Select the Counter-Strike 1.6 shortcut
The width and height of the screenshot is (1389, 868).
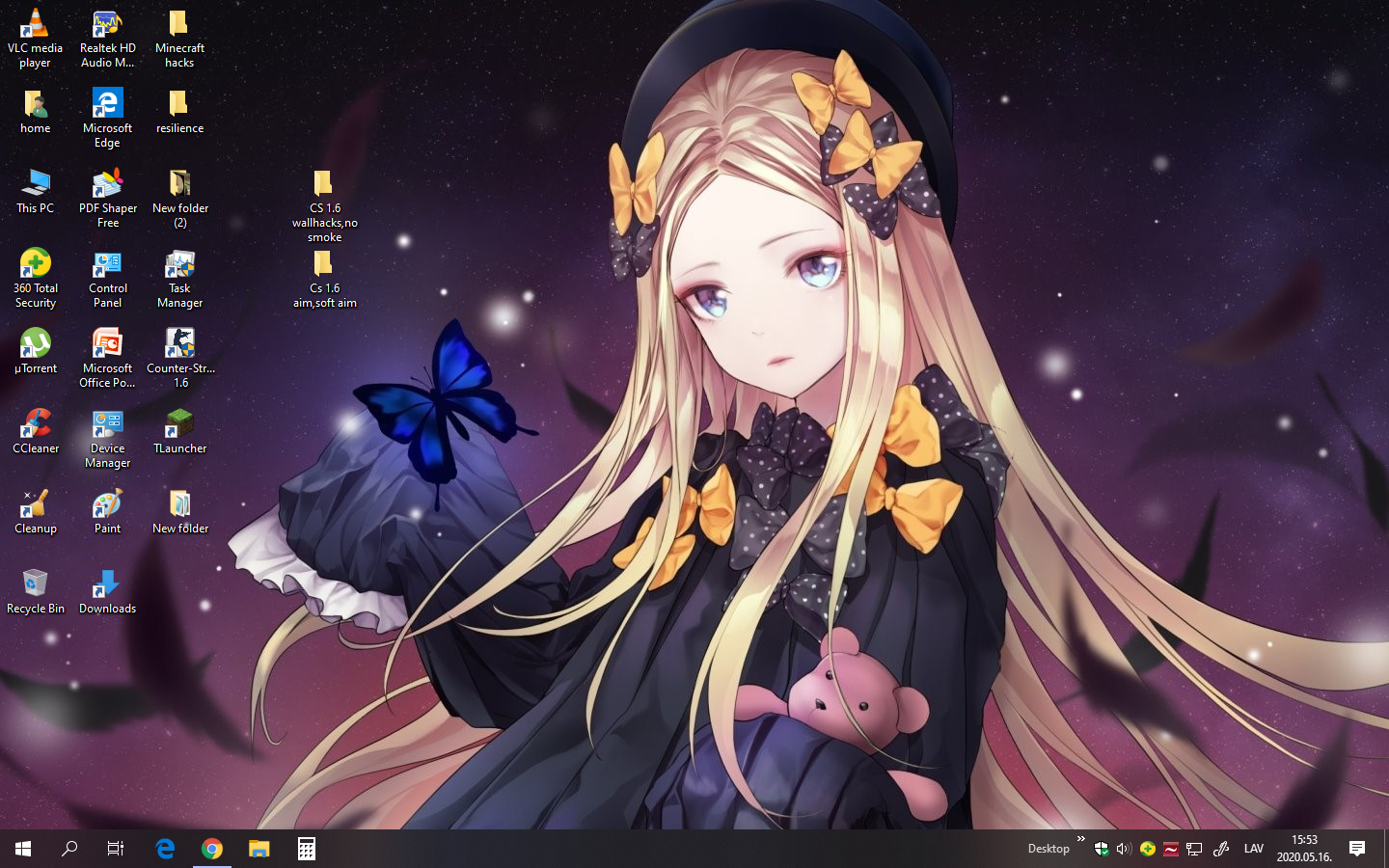coord(179,359)
